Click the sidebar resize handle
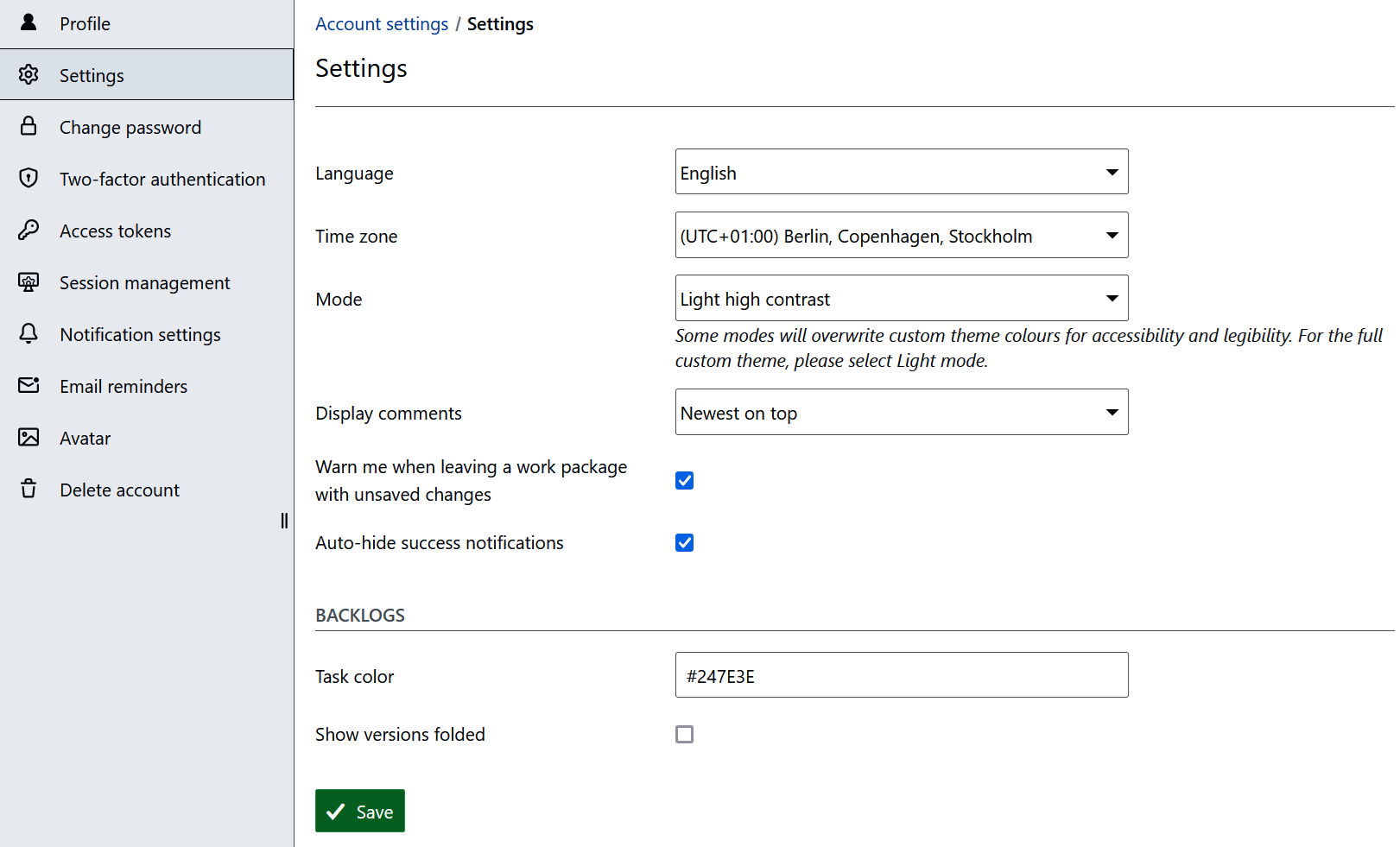1400x847 pixels. coord(284,521)
